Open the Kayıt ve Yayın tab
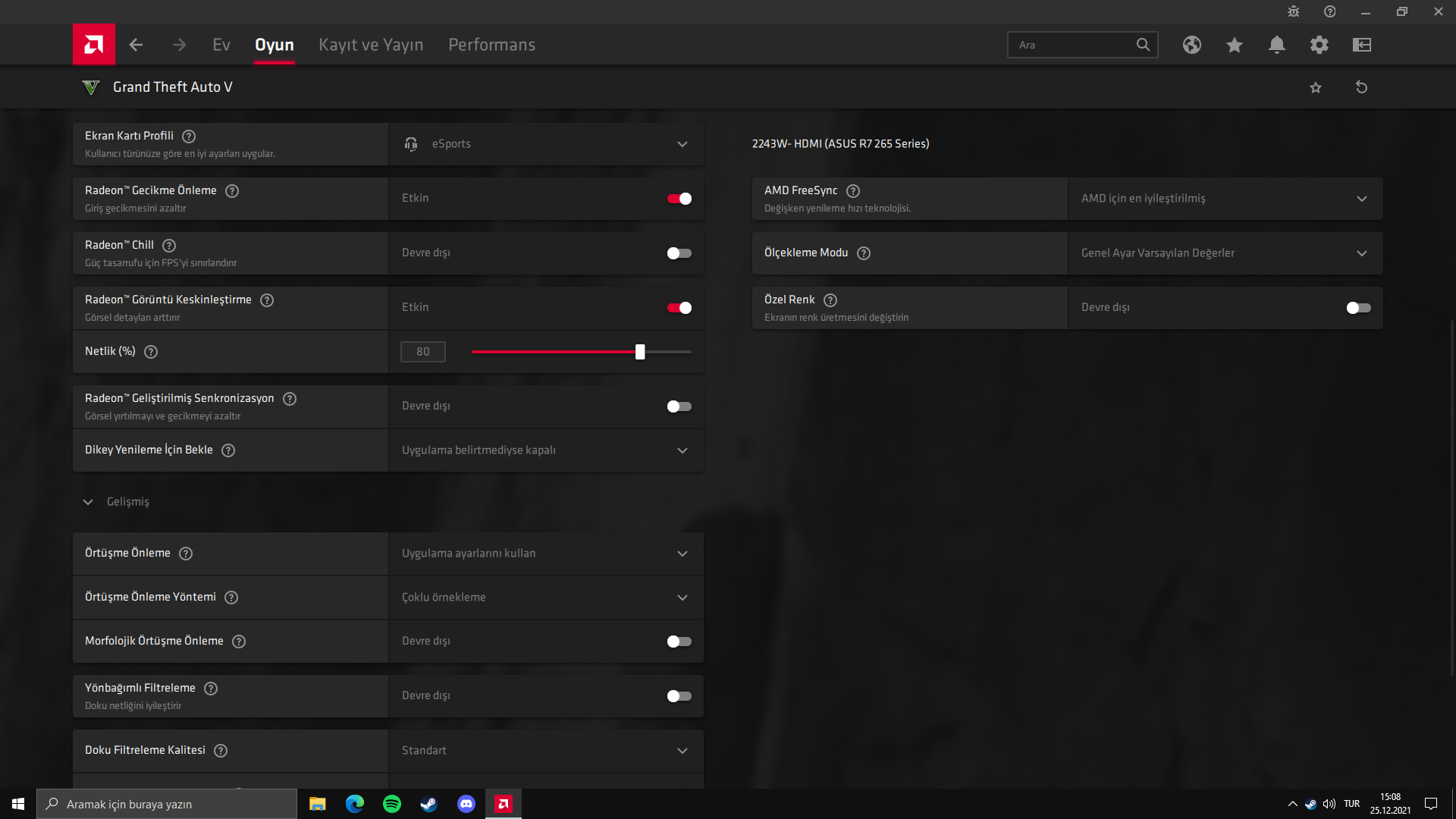 point(371,45)
